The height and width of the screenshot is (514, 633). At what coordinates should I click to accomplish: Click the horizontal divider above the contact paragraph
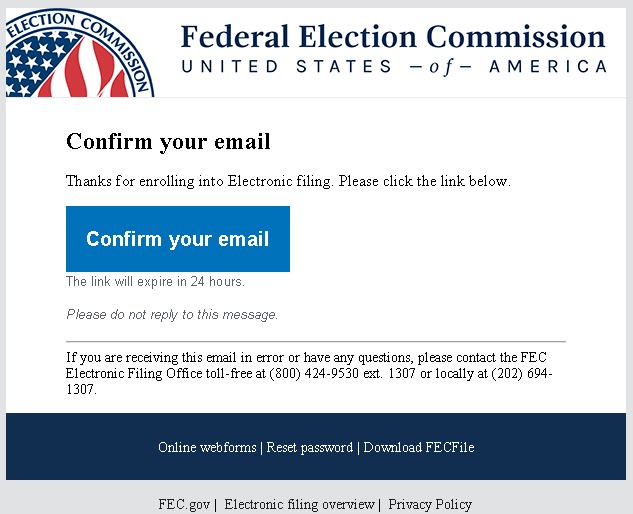click(x=316, y=342)
